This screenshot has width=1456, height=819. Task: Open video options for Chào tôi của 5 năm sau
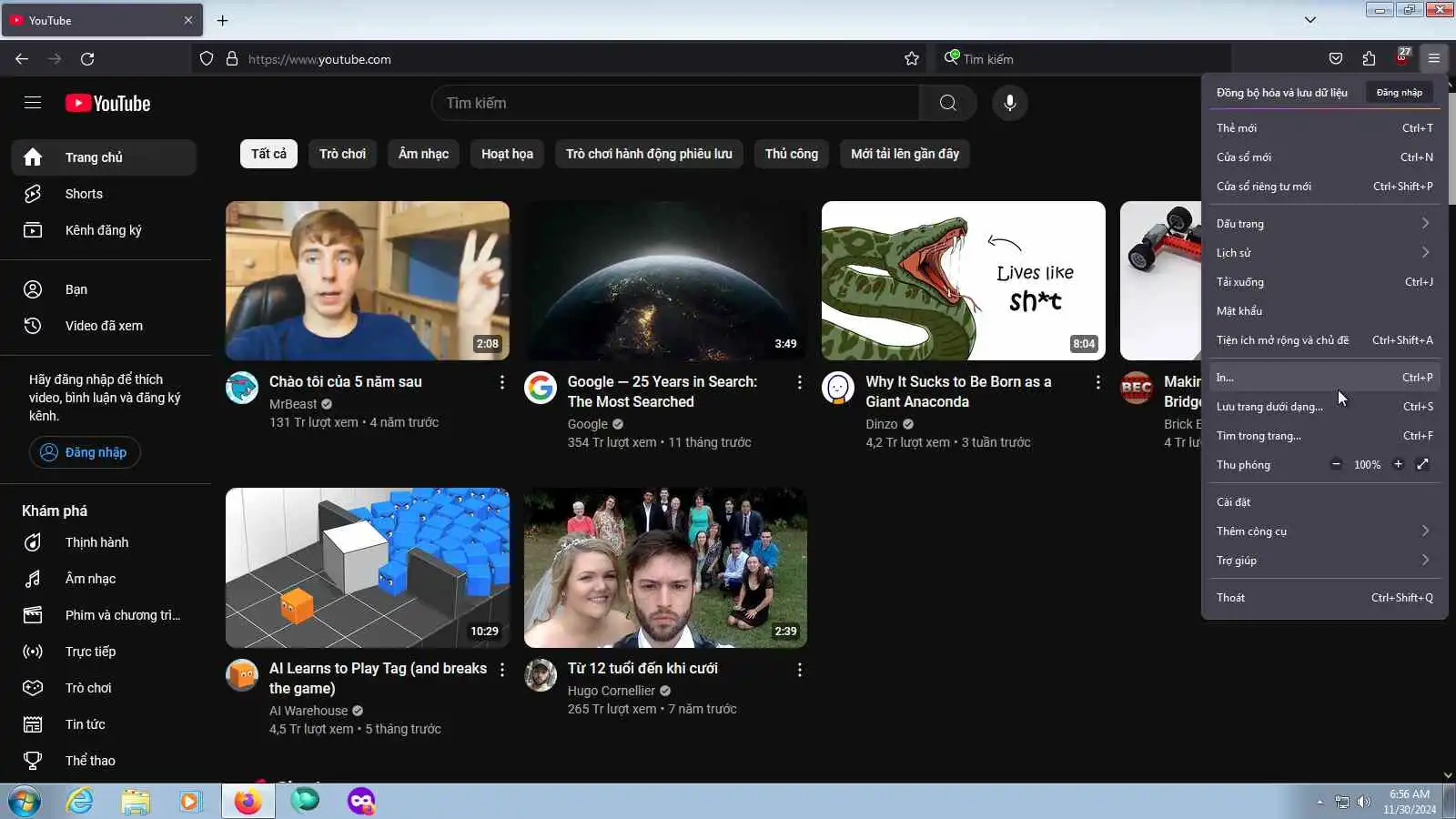(501, 382)
